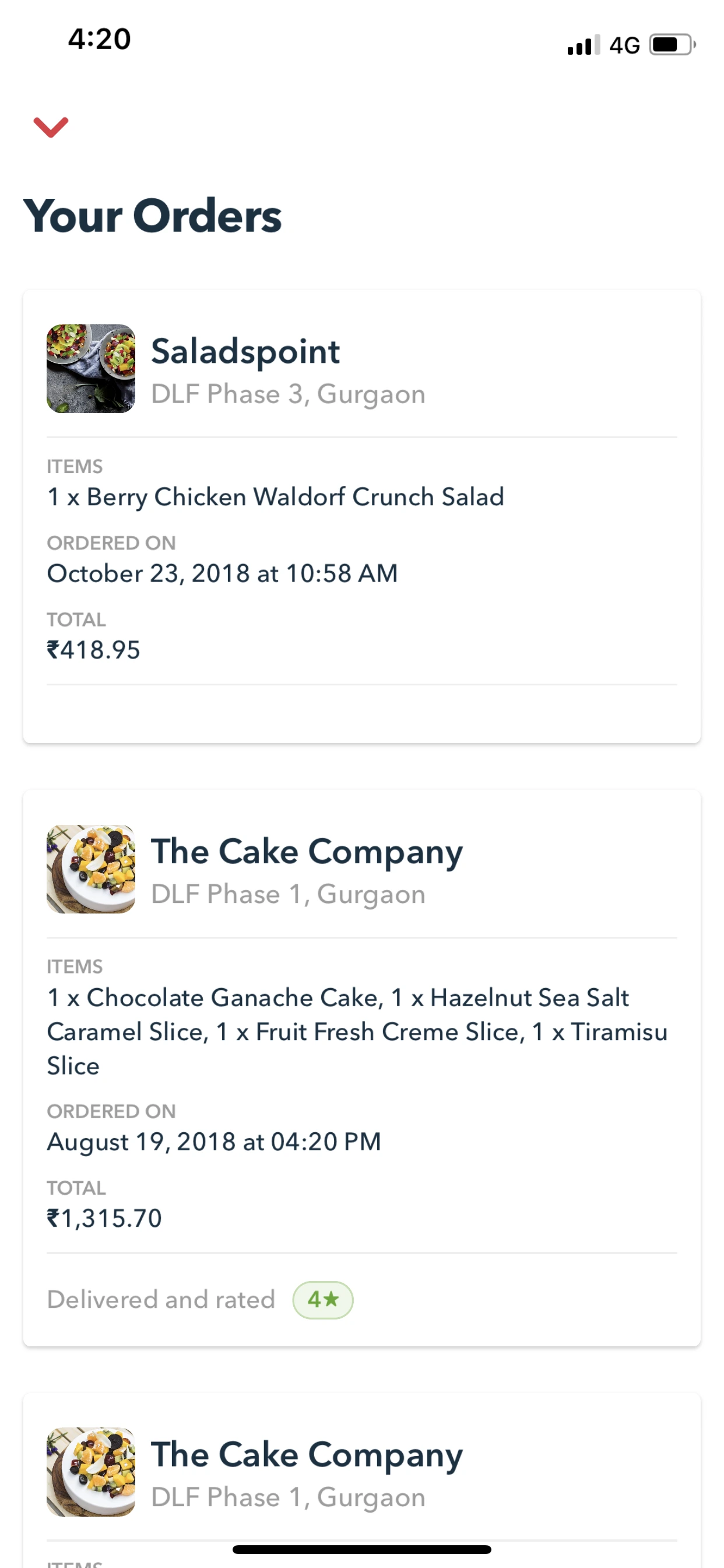The image size is (724, 1568).
Task: Tap the ₹1,315.70 order total
Action: (105, 1218)
